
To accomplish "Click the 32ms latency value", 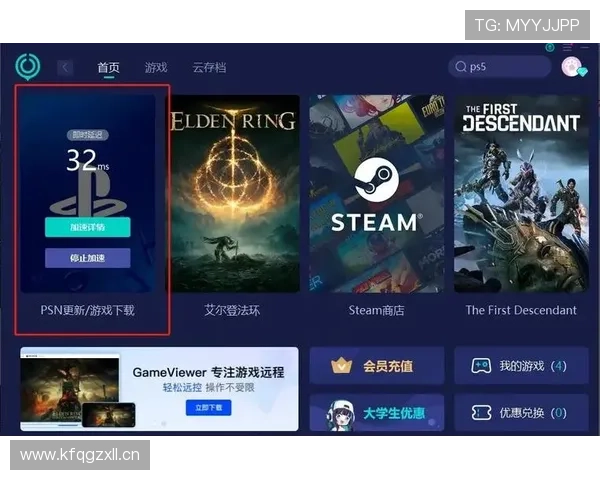I will pos(87,160).
